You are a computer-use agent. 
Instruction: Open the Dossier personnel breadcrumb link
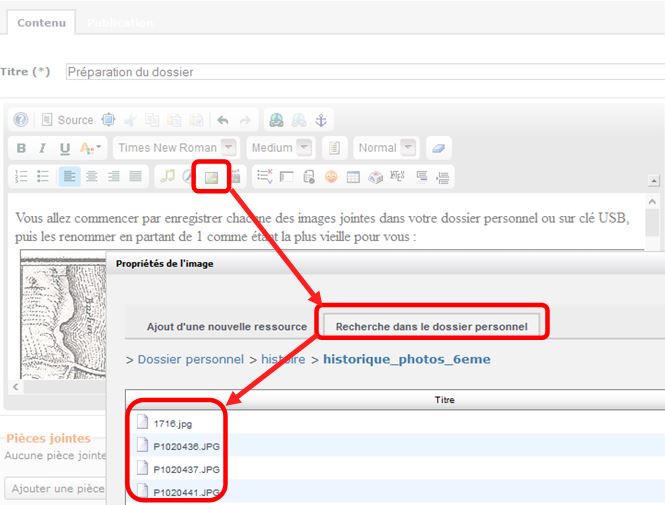[x=190, y=359]
